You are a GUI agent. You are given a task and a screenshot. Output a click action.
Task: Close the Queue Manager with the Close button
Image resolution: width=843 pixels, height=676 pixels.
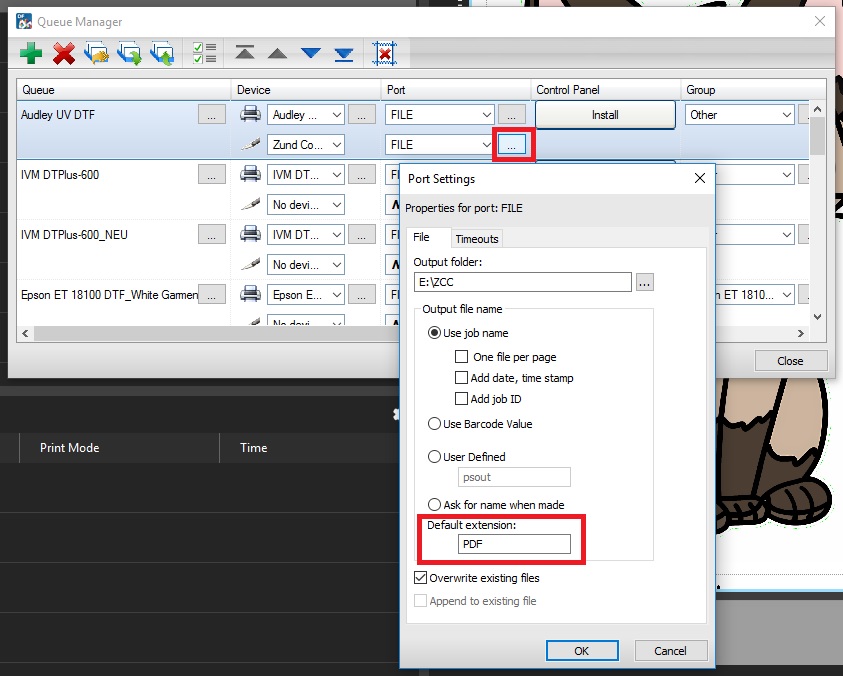tap(790, 361)
